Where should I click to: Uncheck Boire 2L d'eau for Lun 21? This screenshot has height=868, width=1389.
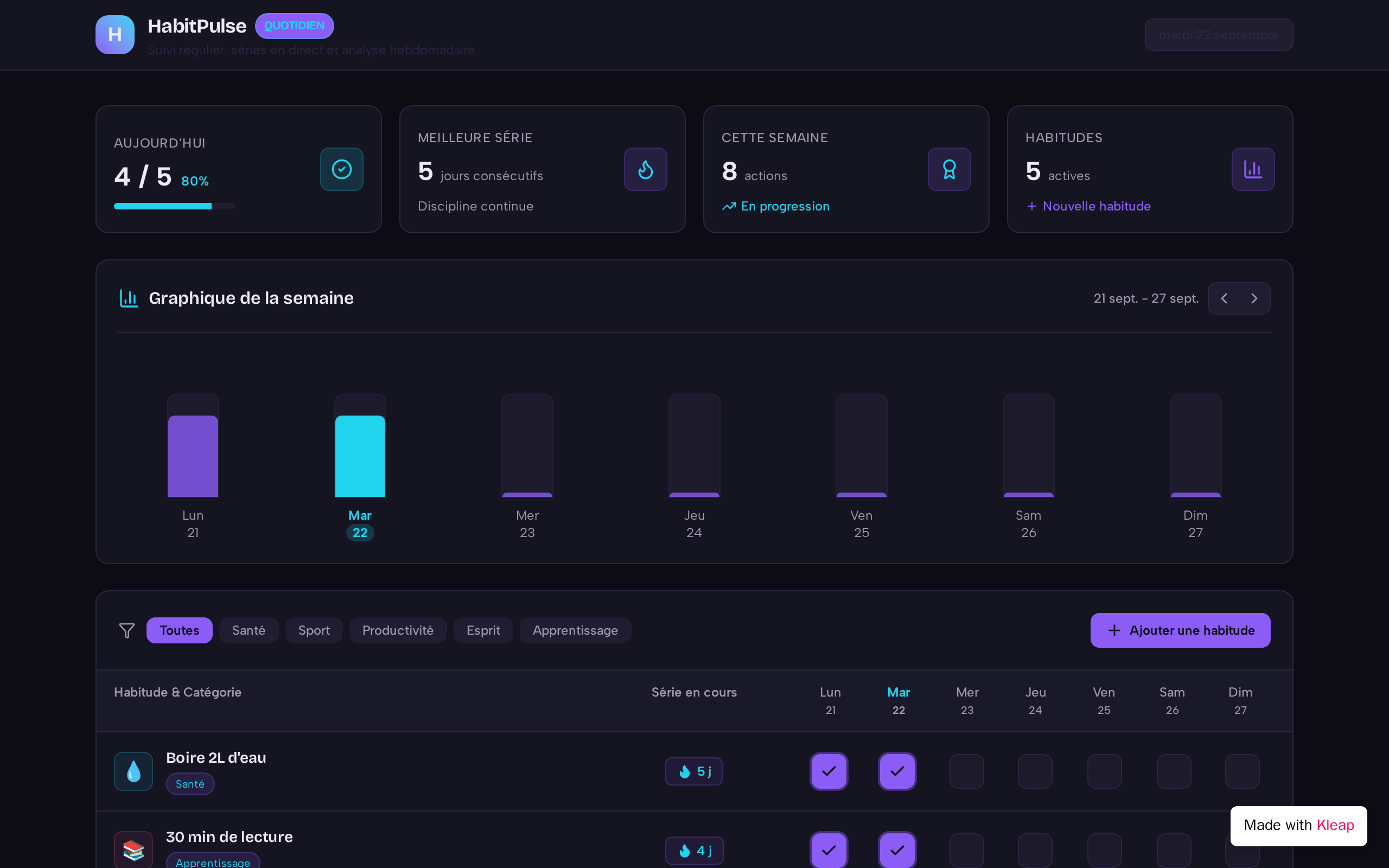(829, 771)
